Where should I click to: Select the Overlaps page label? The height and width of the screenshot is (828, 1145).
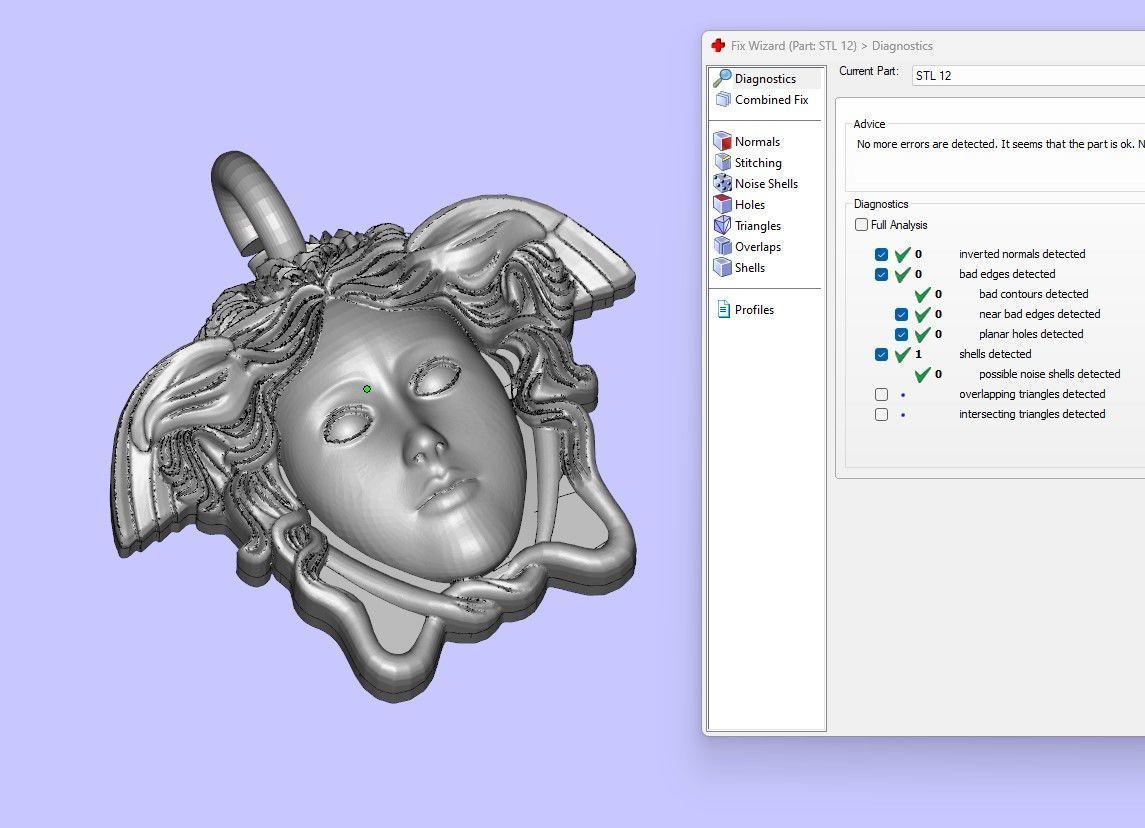758,247
